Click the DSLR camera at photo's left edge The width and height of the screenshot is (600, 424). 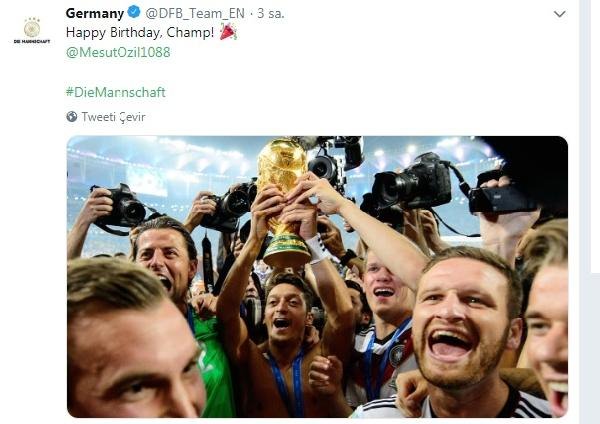[122, 207]
